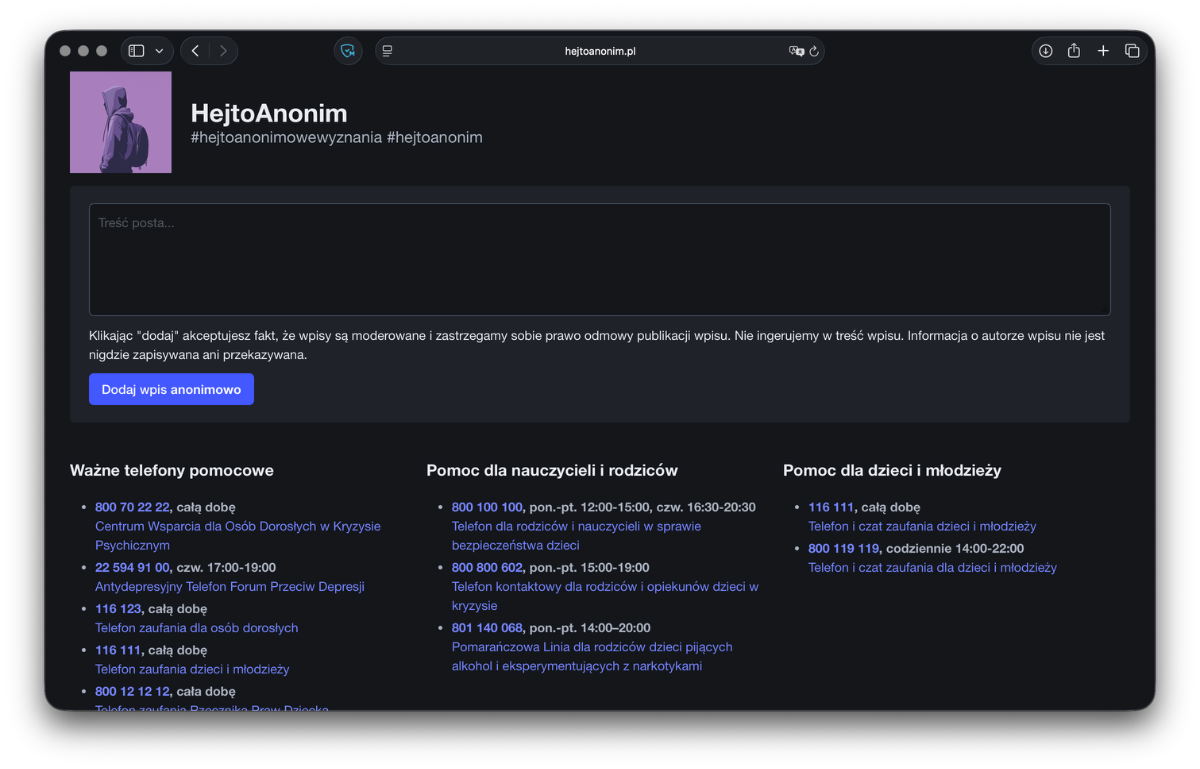Viewport: 1200px width, 769px height.
Task: Click the translate page icon
Action: tap(796, 51)
